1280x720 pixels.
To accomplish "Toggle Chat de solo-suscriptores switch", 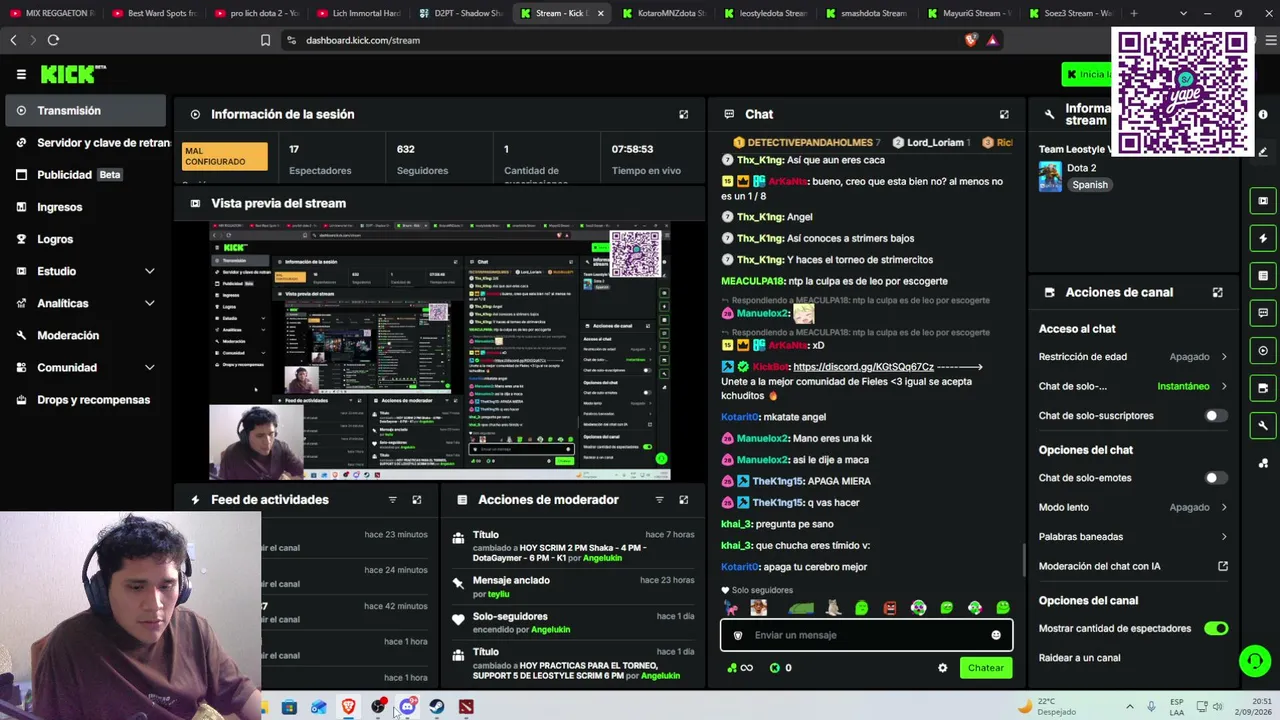I will [1216, 416].
